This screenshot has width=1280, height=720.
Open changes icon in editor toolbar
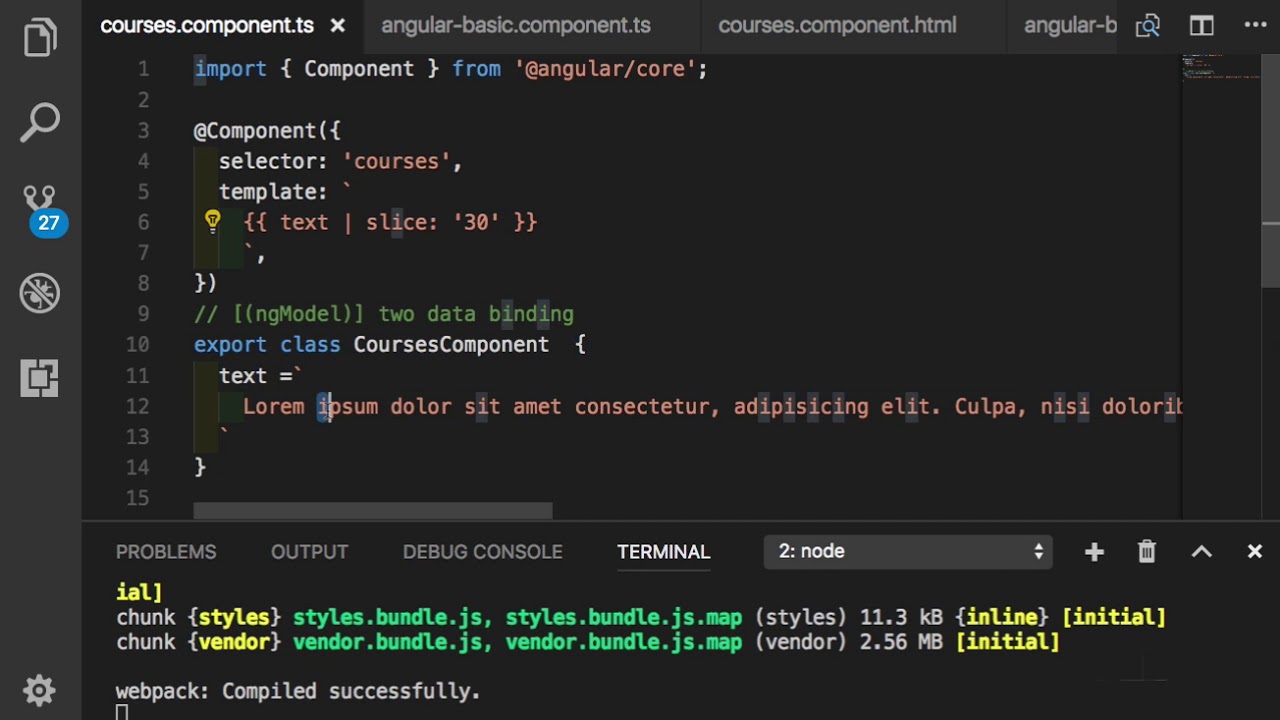(x=1148, y=26)
